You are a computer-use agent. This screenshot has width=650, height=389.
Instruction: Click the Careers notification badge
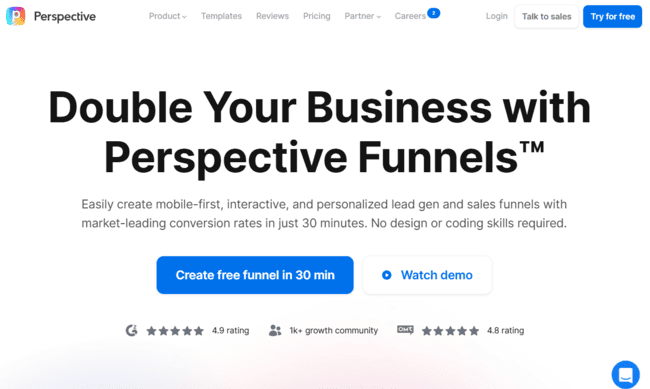coord(434,13)
